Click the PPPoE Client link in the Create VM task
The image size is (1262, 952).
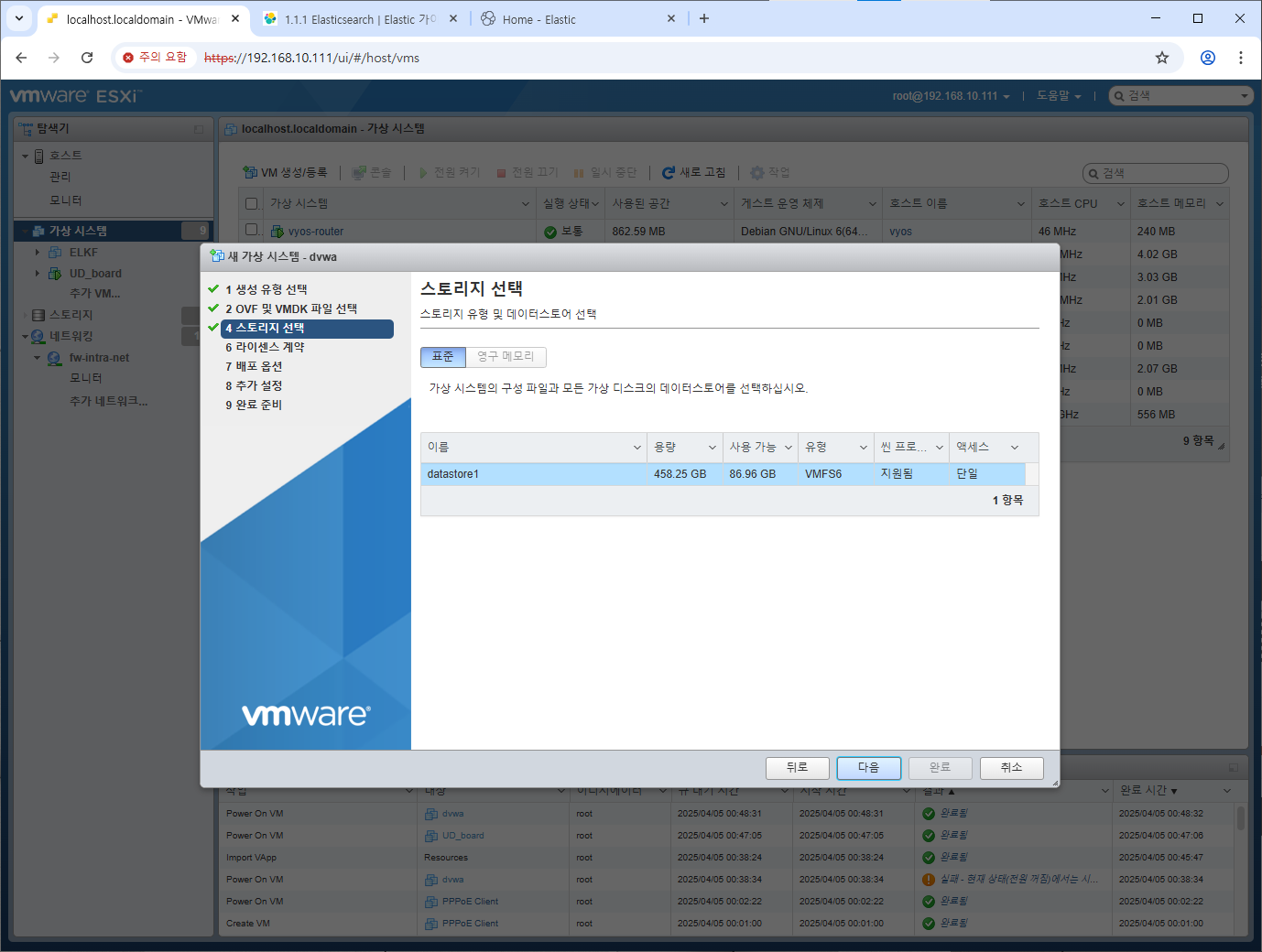coord(470,924)
